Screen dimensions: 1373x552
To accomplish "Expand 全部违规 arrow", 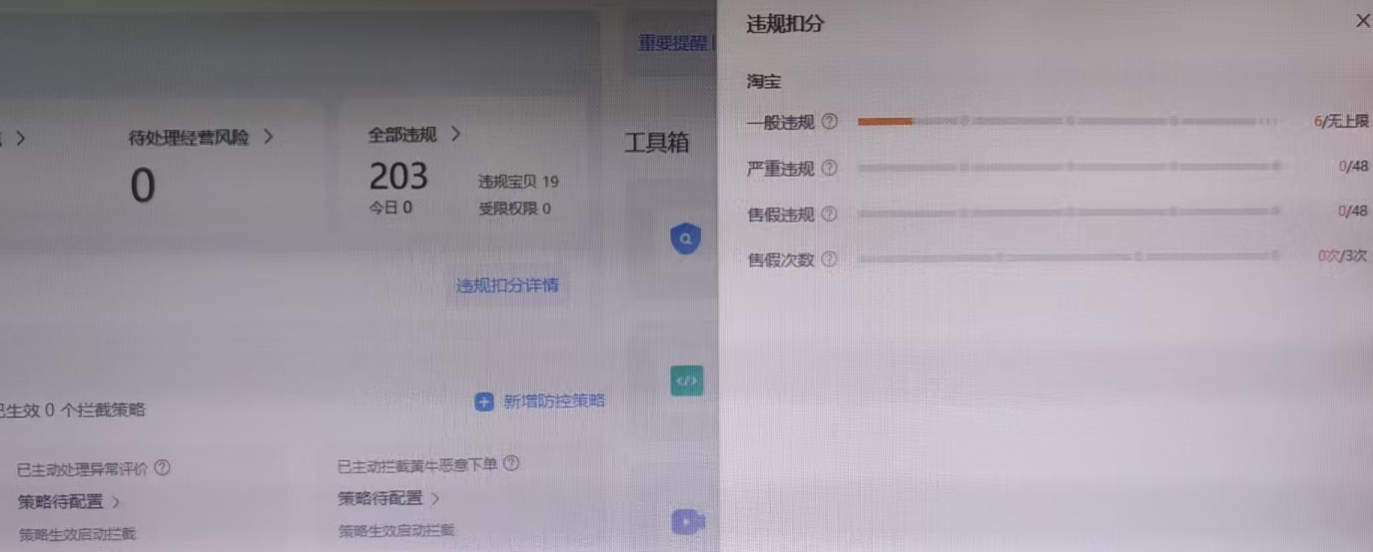I will tap(455, 133).
